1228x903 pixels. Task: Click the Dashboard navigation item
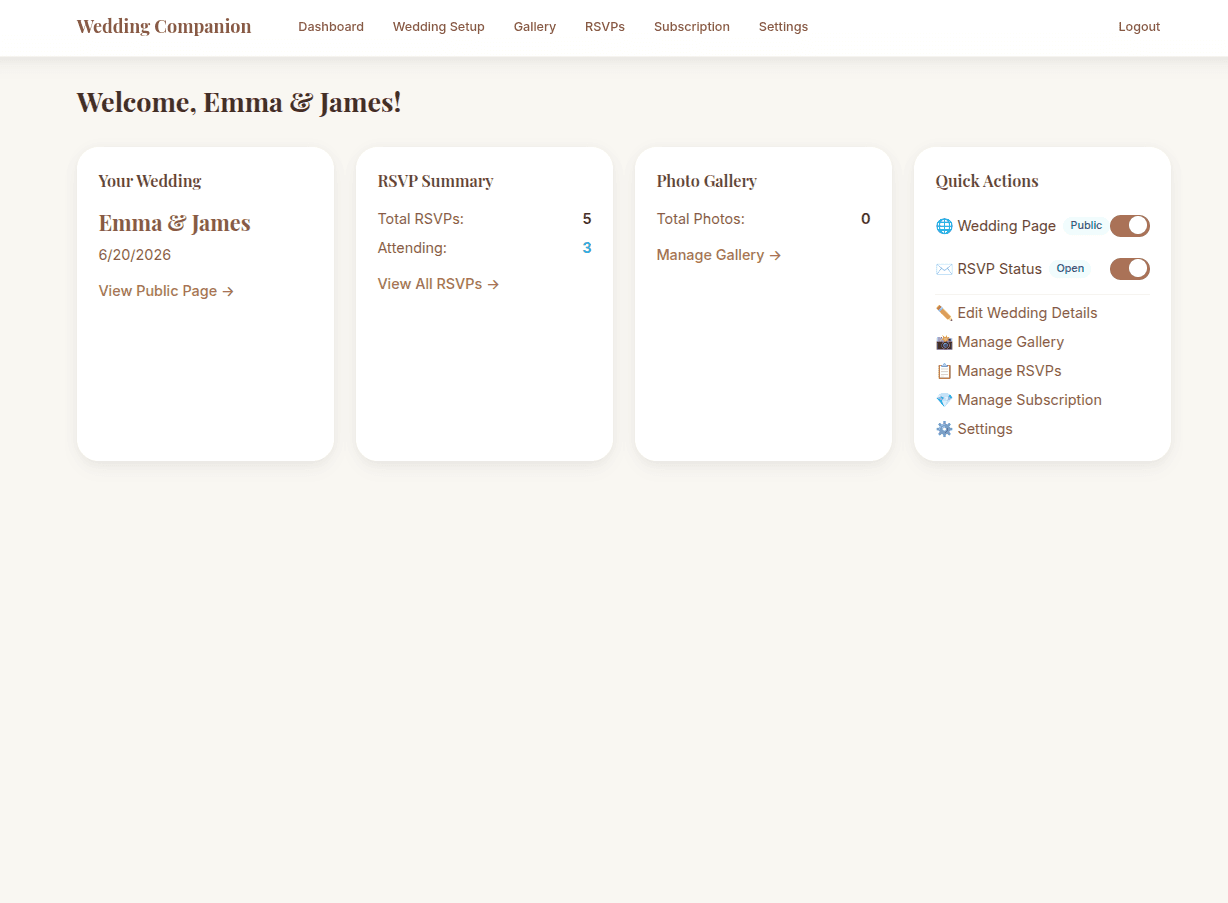pos(331,27)
